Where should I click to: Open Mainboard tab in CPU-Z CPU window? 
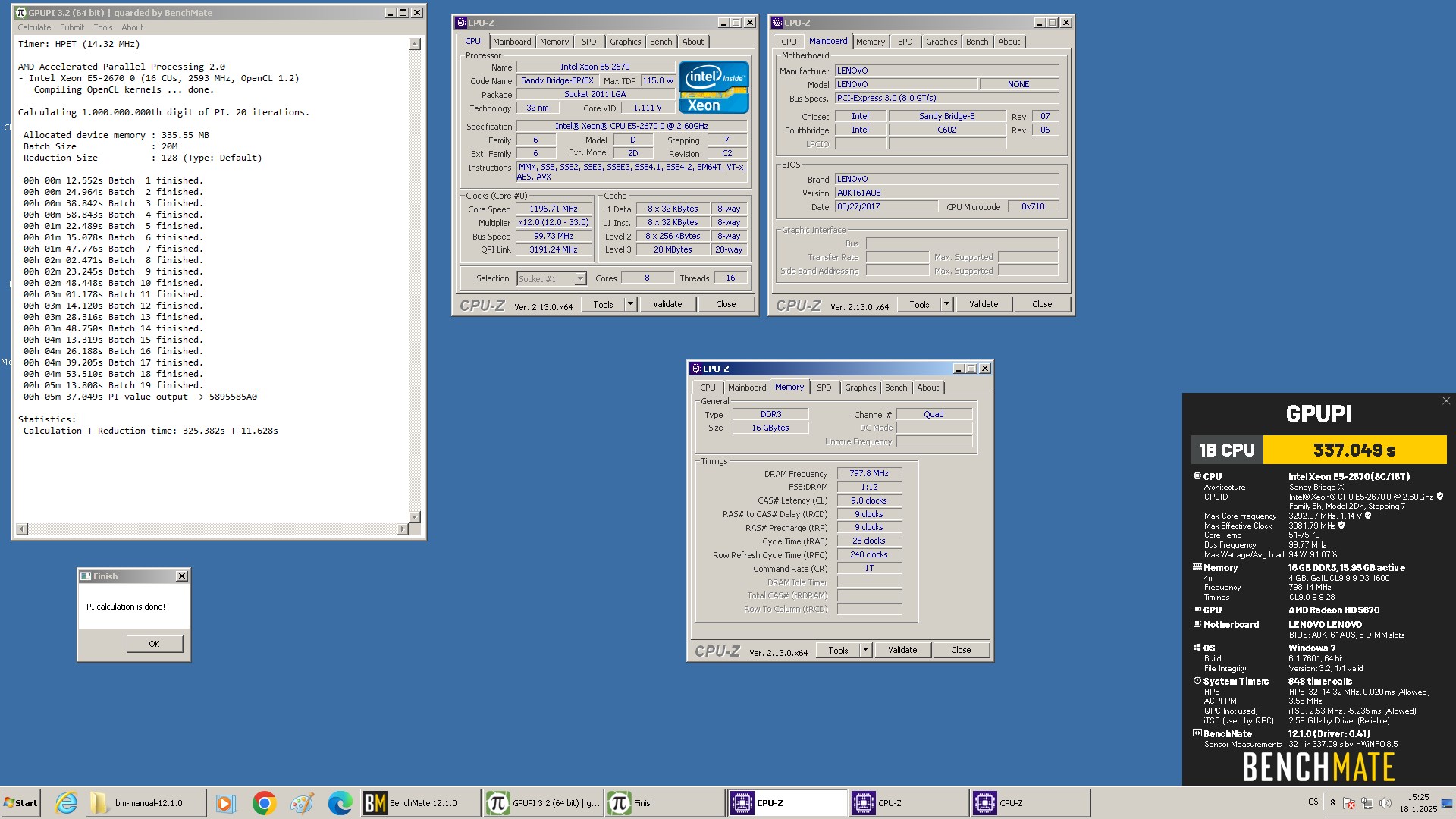coord(512,42)
